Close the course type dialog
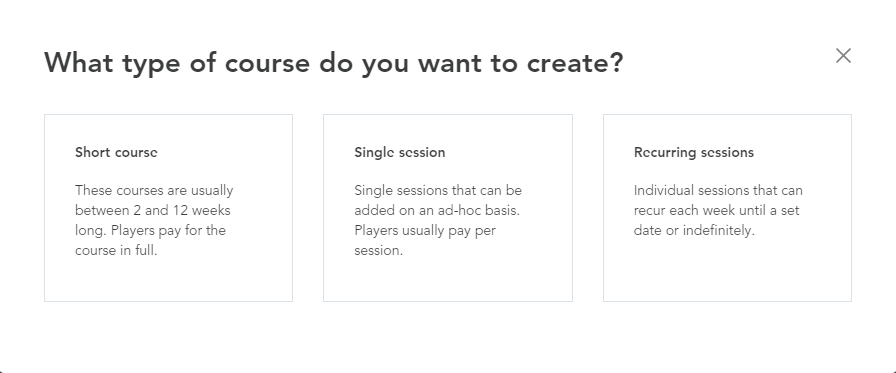896x373 pixels. pos(843,56)
